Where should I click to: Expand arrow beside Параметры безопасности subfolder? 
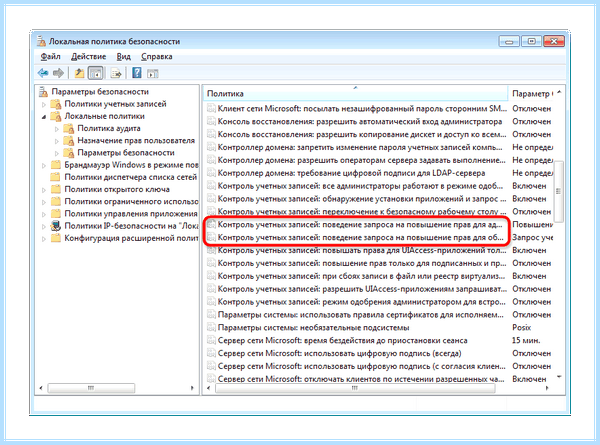57,153
